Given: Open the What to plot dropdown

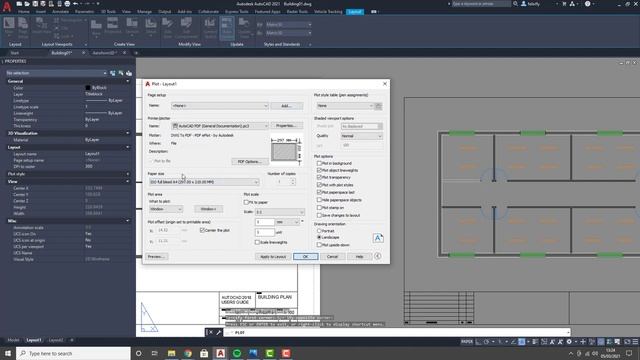Looking at the screenshot, I should click(x=166, y=209).
